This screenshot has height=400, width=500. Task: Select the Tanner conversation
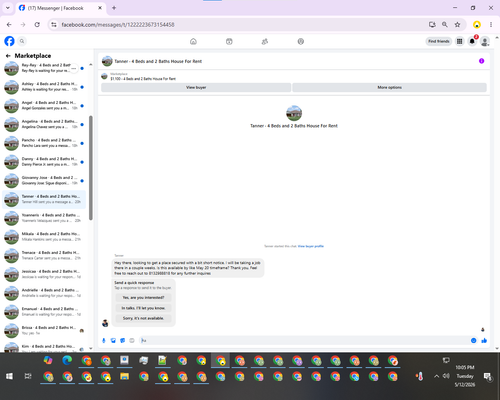coord(44,199)
